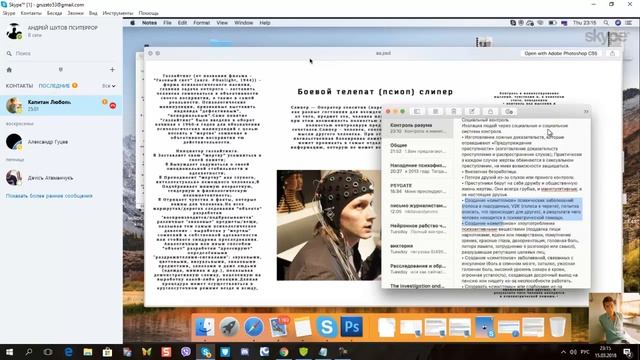Delete note with Notes trash icon
The image size is (640, 360).
[453, 111]
